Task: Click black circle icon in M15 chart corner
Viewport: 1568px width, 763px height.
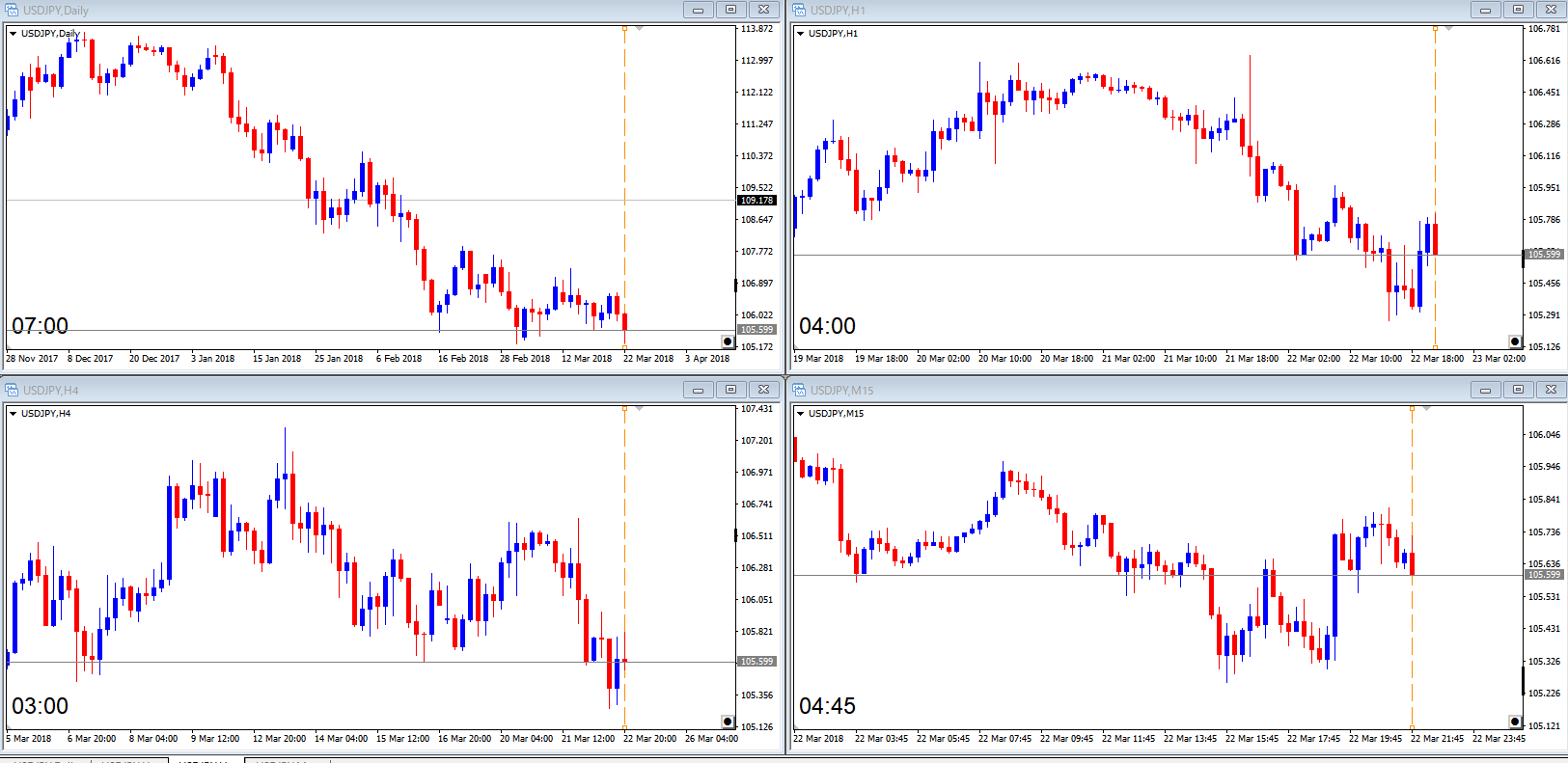Action: [x=1515, y=722]
